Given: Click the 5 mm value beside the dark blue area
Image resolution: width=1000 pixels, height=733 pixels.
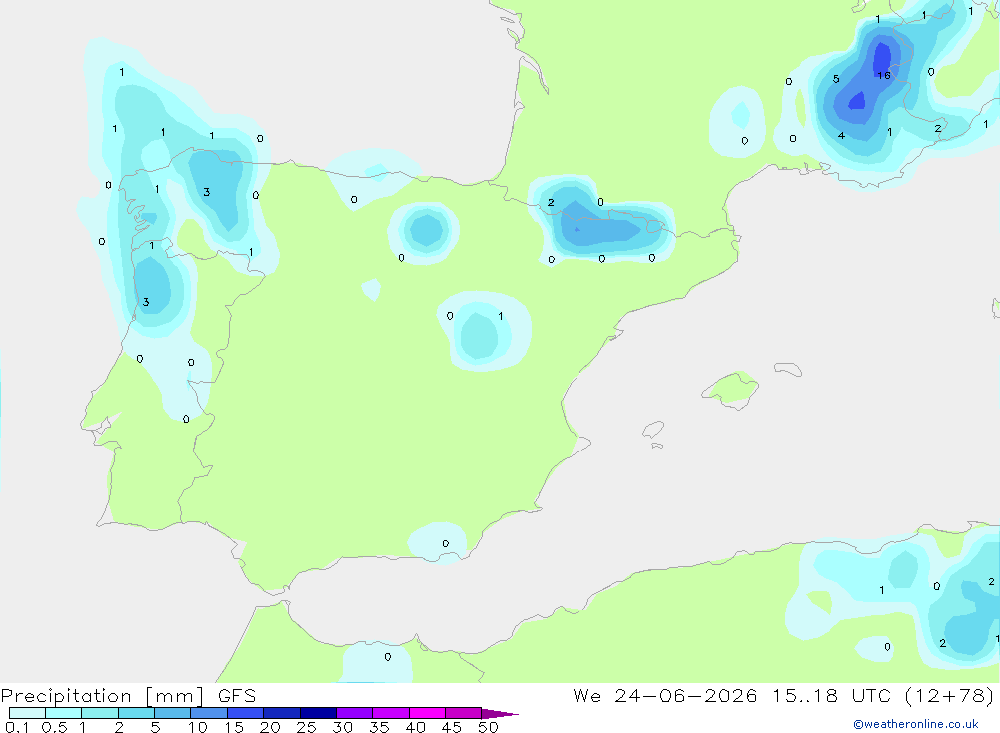Looking at the screenshot, I should (836, 79).
